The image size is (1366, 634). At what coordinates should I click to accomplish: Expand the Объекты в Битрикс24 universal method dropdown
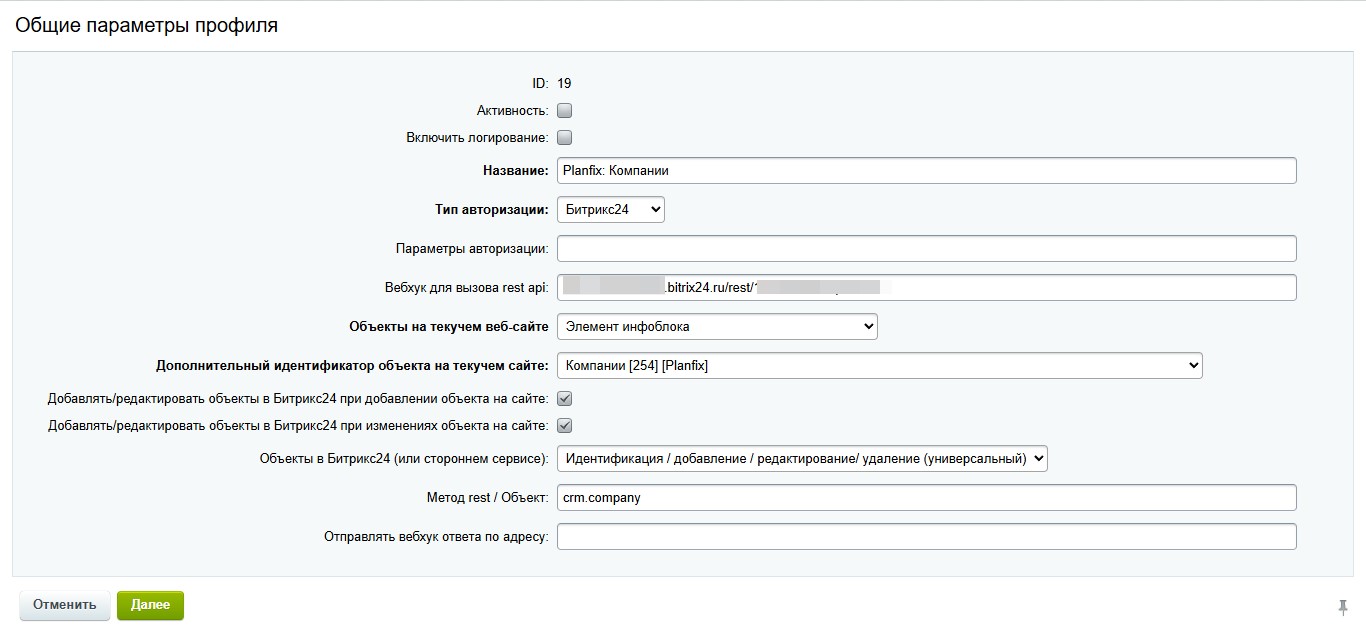tap(802, 459)
